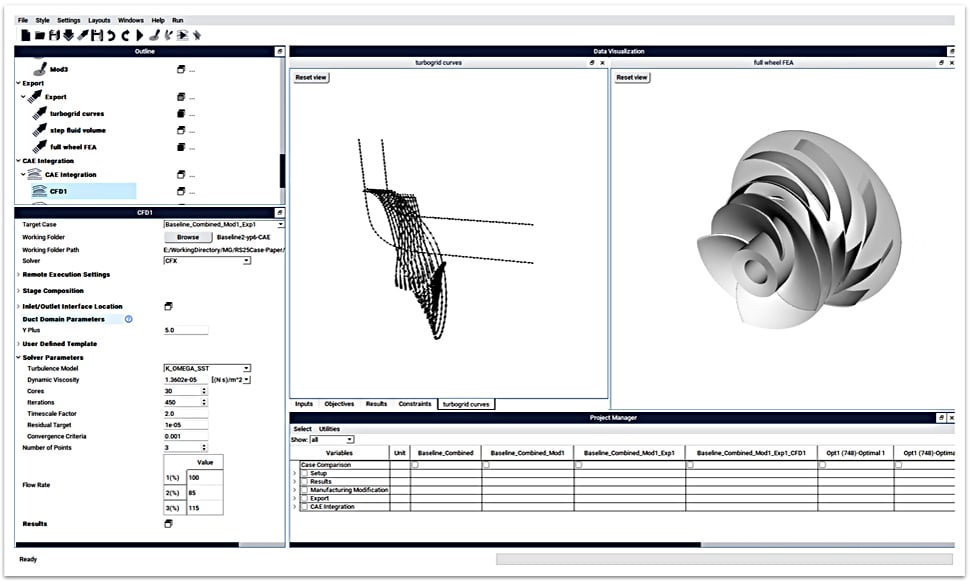
Task: Open the Solver CFX dropdown
Action: [x=207, y=261]
